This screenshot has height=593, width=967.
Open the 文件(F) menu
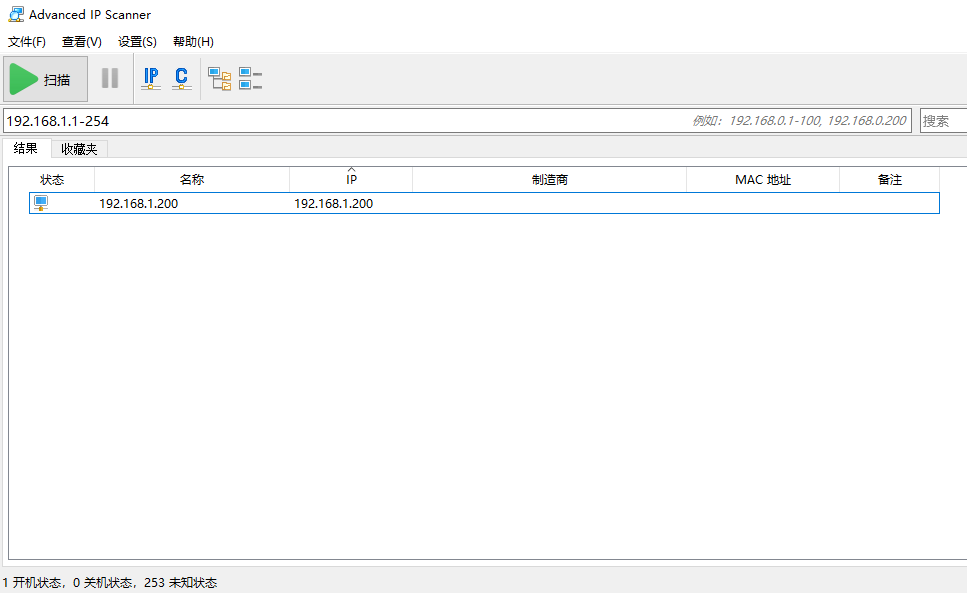pos(27,41)
